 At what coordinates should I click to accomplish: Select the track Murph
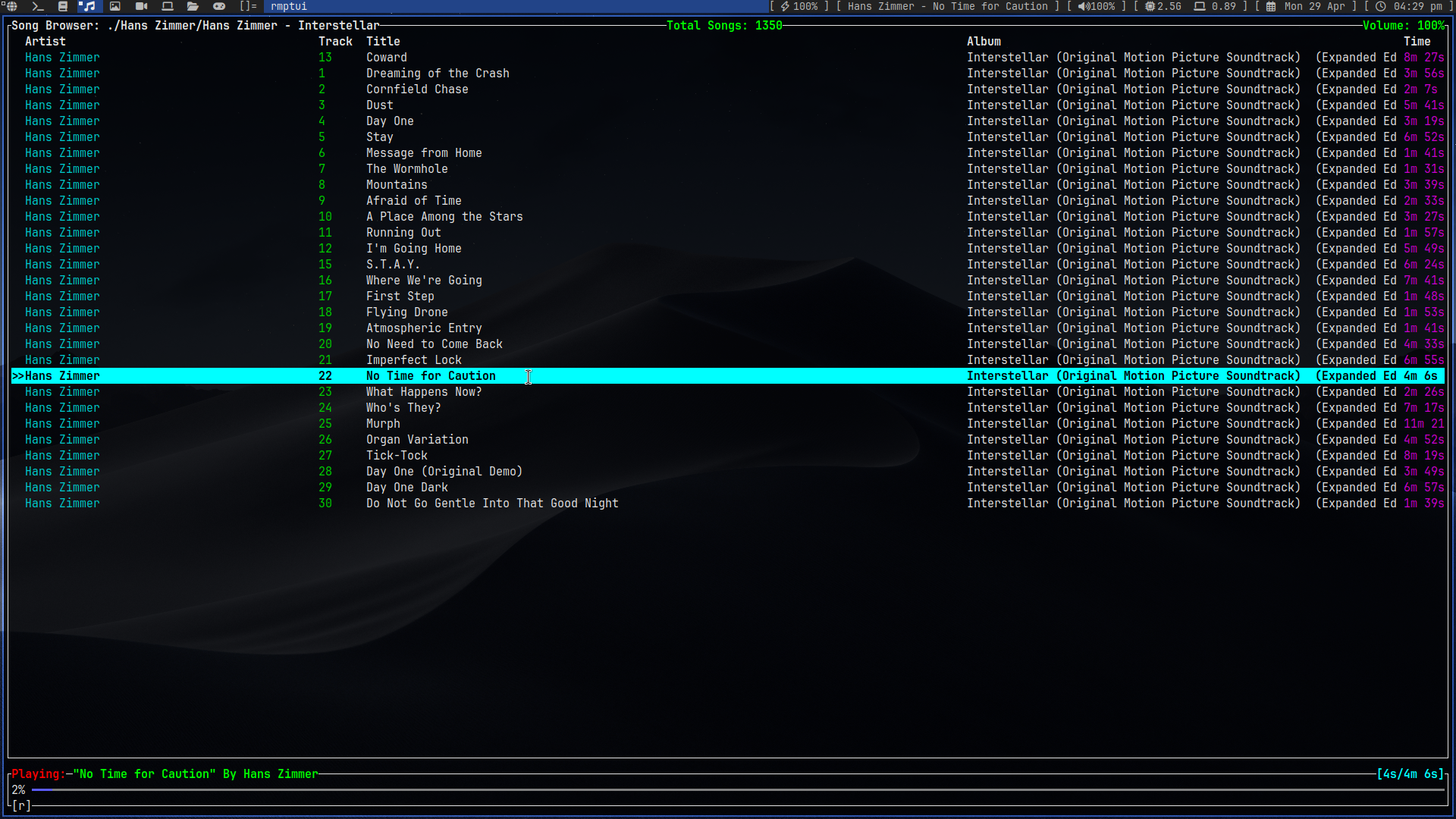tap(383, 424)
